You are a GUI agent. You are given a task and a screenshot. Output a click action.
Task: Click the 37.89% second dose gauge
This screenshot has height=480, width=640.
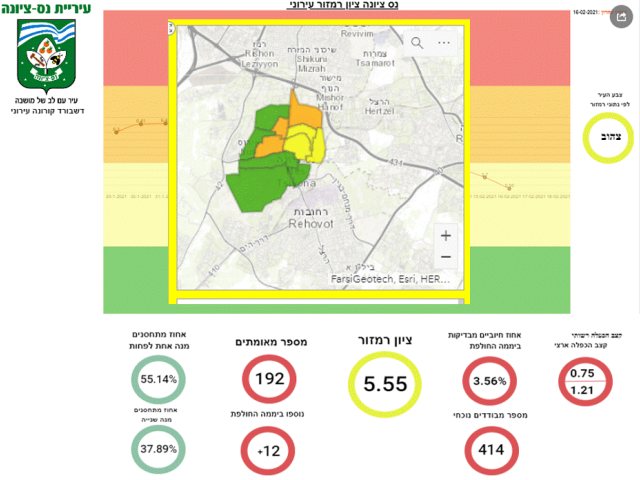(x=158, y=449)
